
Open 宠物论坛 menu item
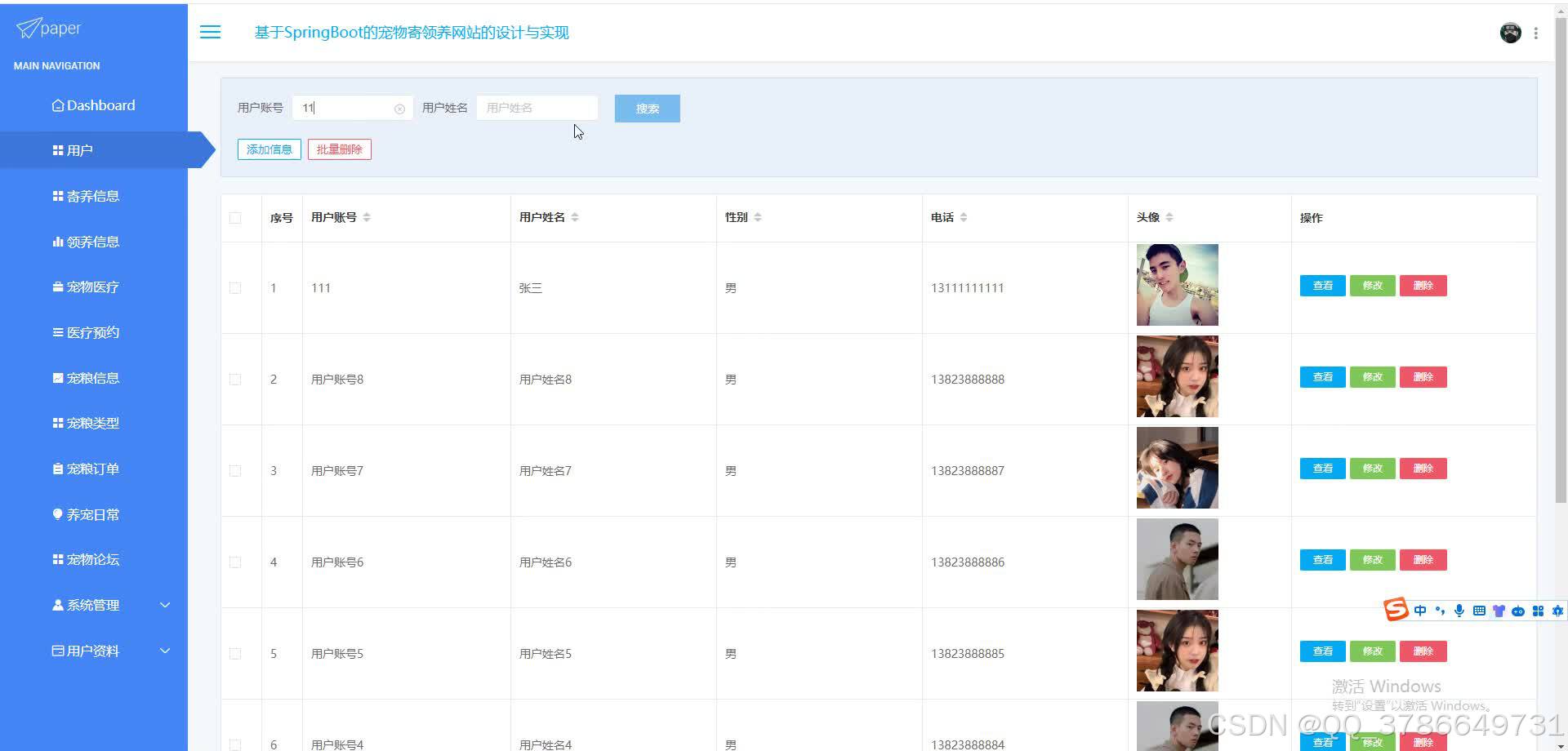click(94, 559)
